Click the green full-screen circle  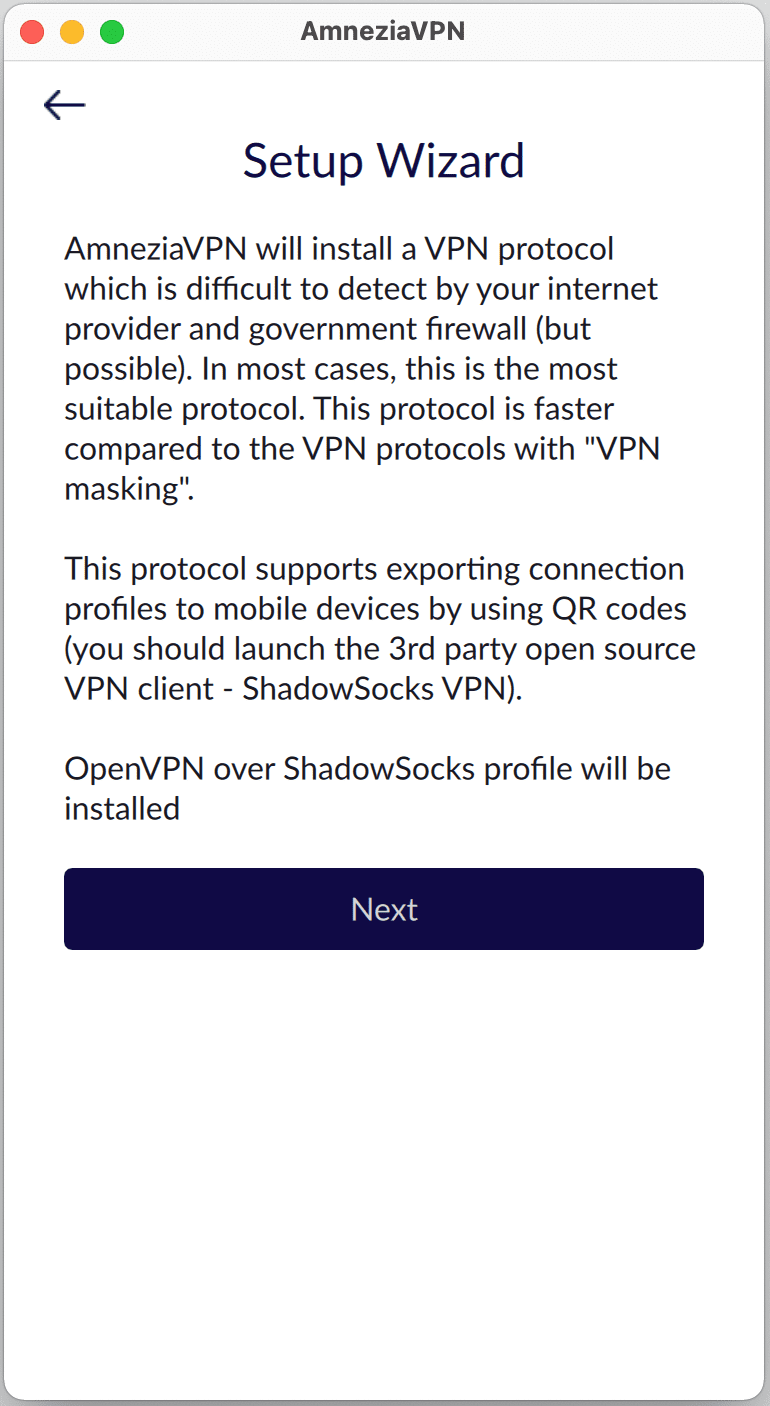110,31
